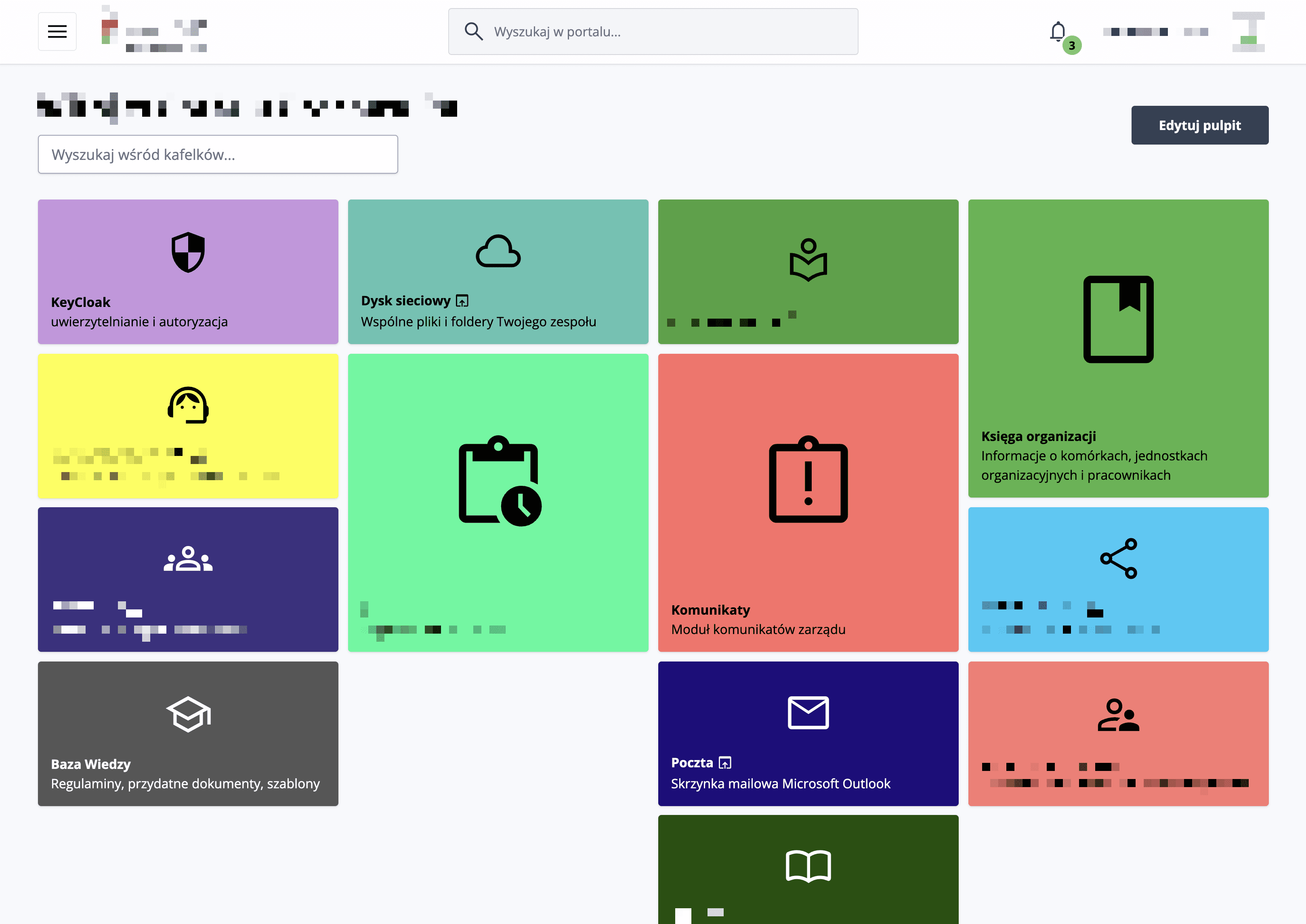This screenshot has height=924, width=1306.
Task: Click the two-person icon on salmon tile
Action: (x=1118, y=715)
